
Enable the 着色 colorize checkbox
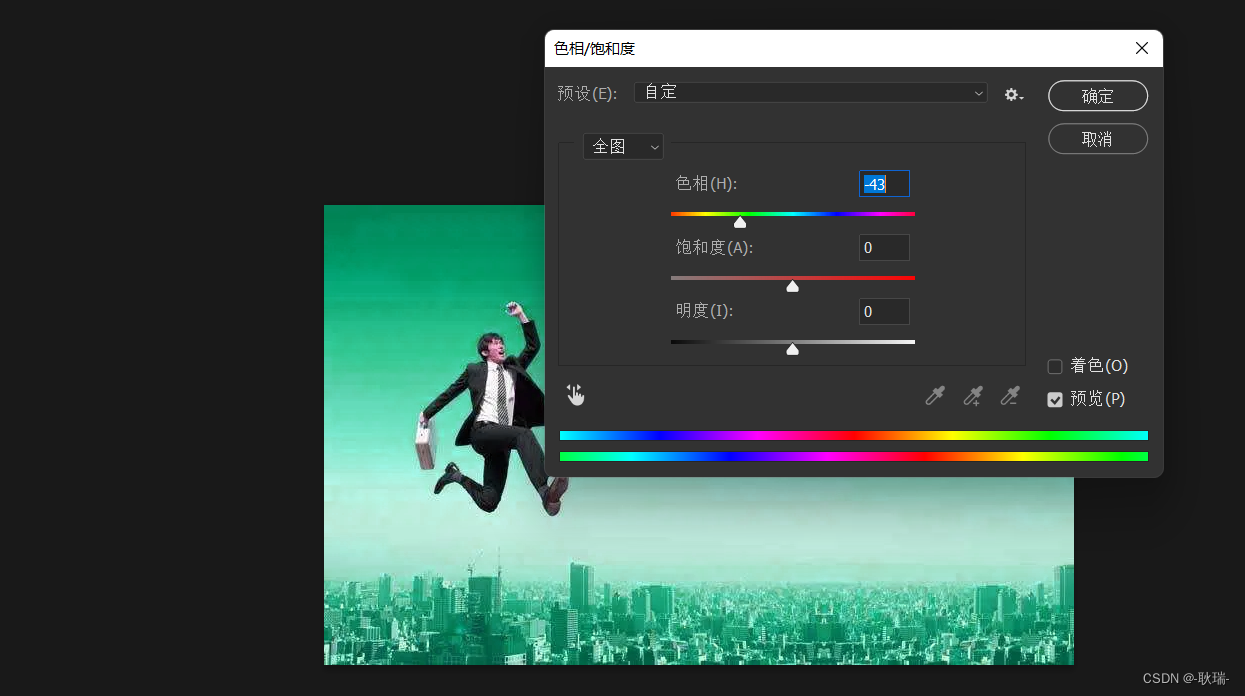coord(1055,366)
